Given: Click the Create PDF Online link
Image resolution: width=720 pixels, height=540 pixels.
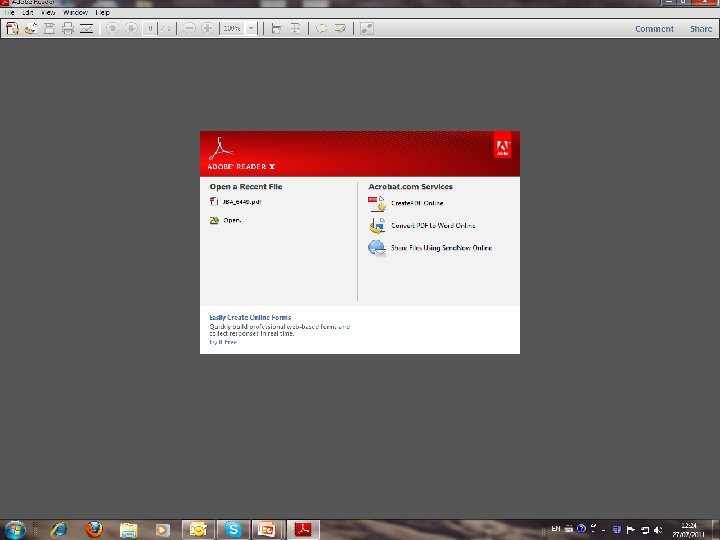Looking at the screenshot, I should (x=417, y=203).
